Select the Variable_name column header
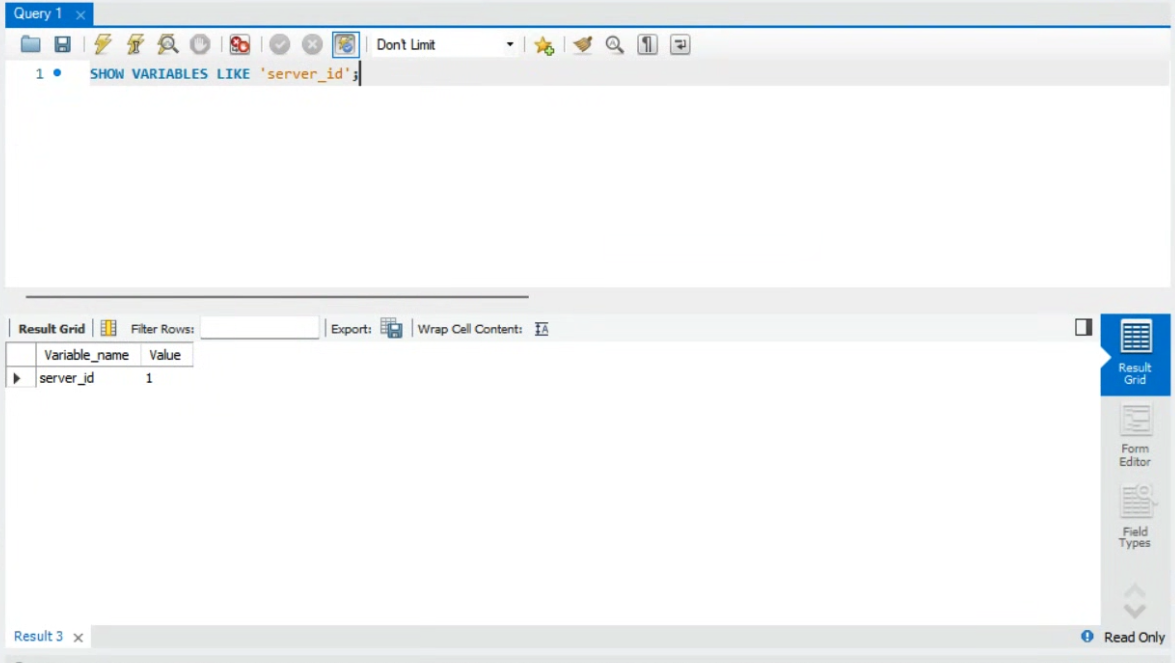Image resolution: width=1175 pixels, height=663 pixels. (x=87, y=355)
